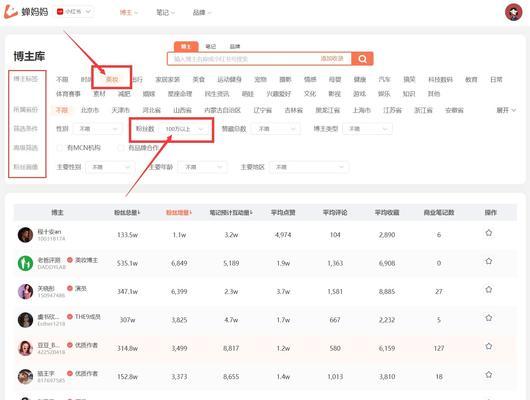The height and width of the screenshot is (400, 530).
Task: Open the green DADDYLAB avatar
Action: pyautogui.click(x=25, y=263)
